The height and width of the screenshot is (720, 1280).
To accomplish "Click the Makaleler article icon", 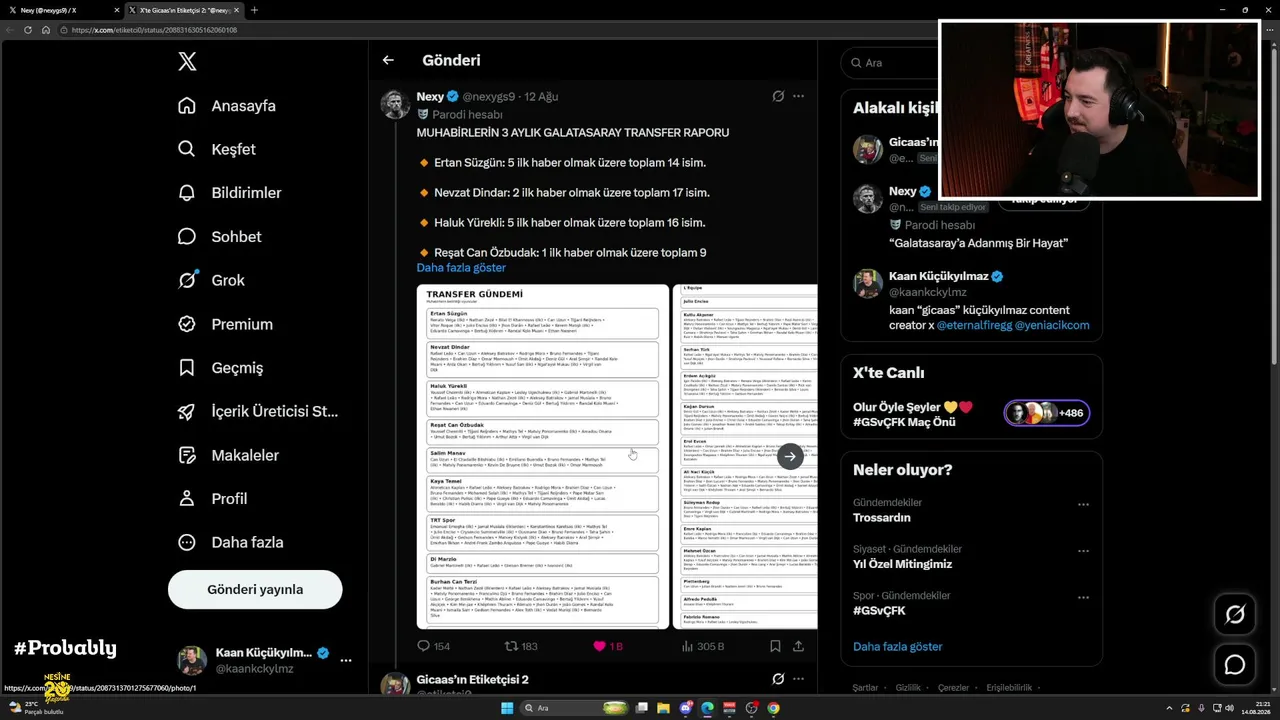I will point(187,455).
